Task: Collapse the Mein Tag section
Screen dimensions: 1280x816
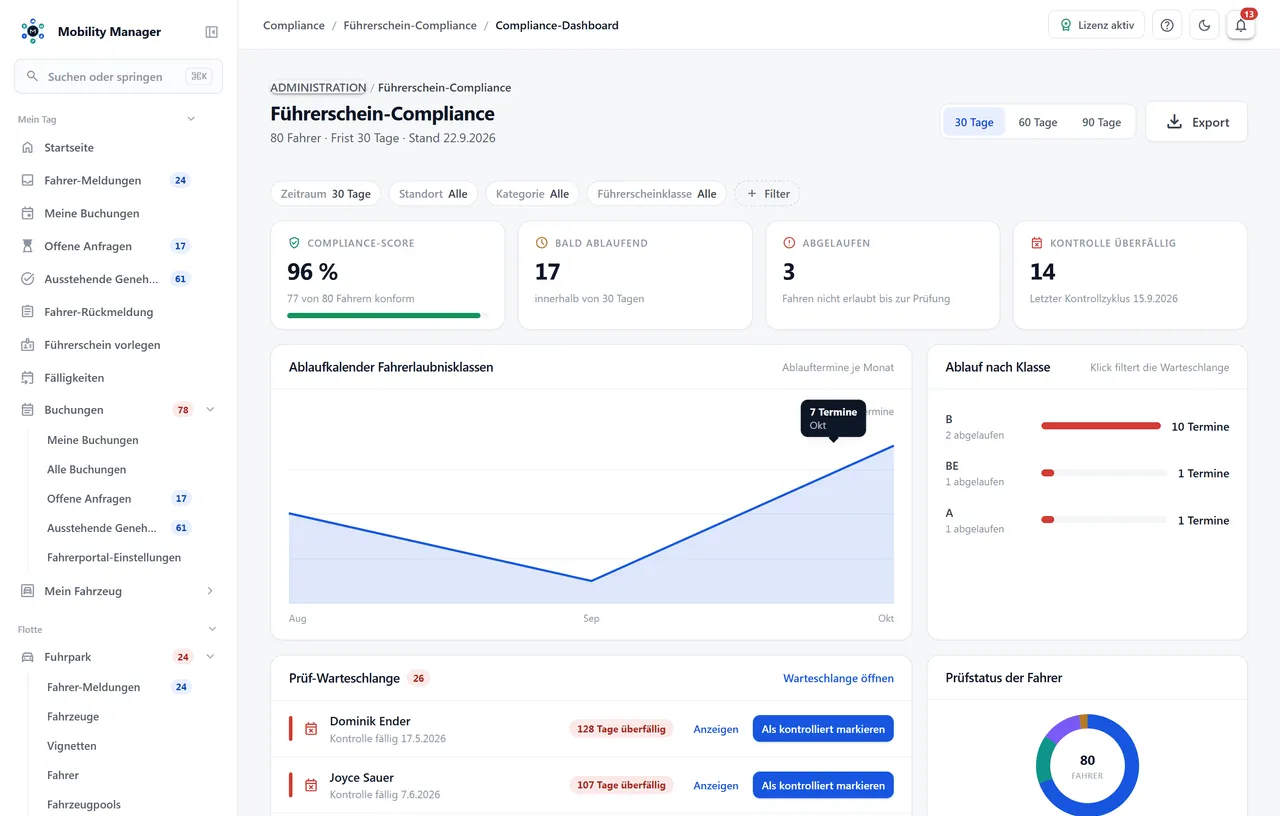Action: pos(191,119)
